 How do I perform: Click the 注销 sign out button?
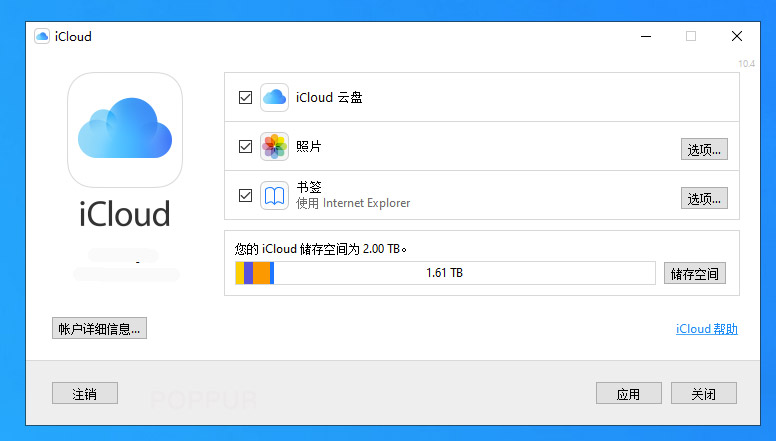pos(85,393)
